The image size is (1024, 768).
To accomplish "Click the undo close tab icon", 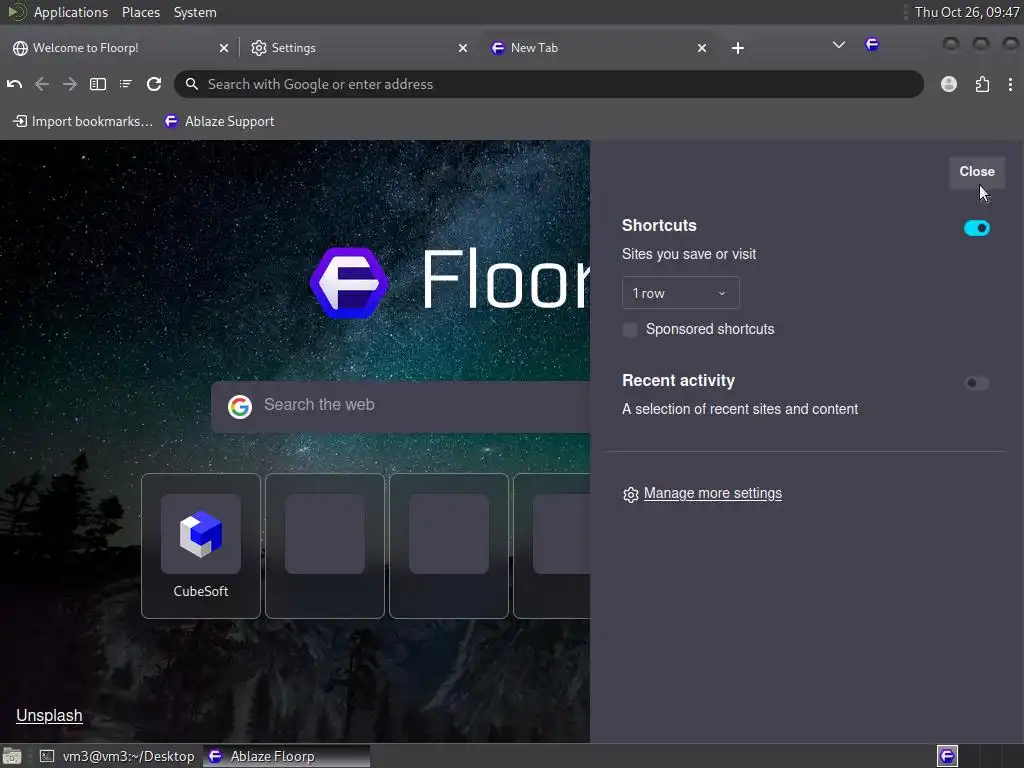I will [14, 84].
